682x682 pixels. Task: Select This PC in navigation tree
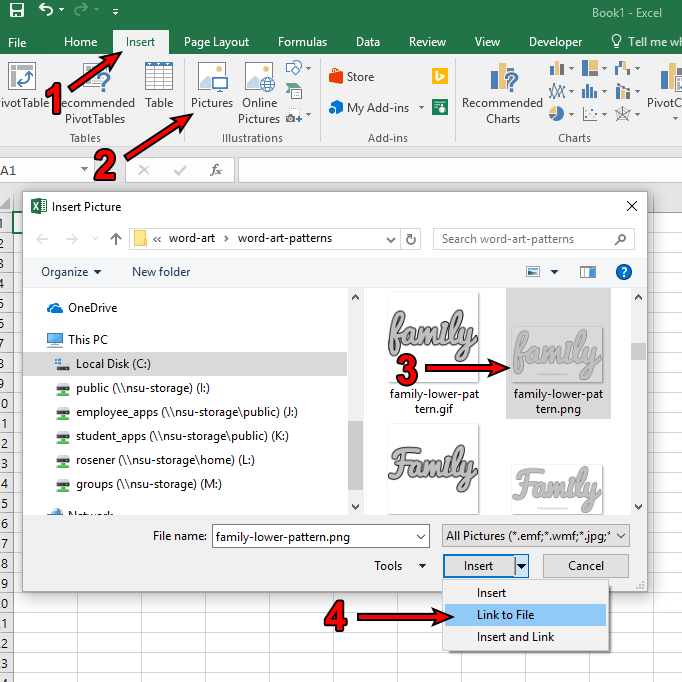[77, 340]
